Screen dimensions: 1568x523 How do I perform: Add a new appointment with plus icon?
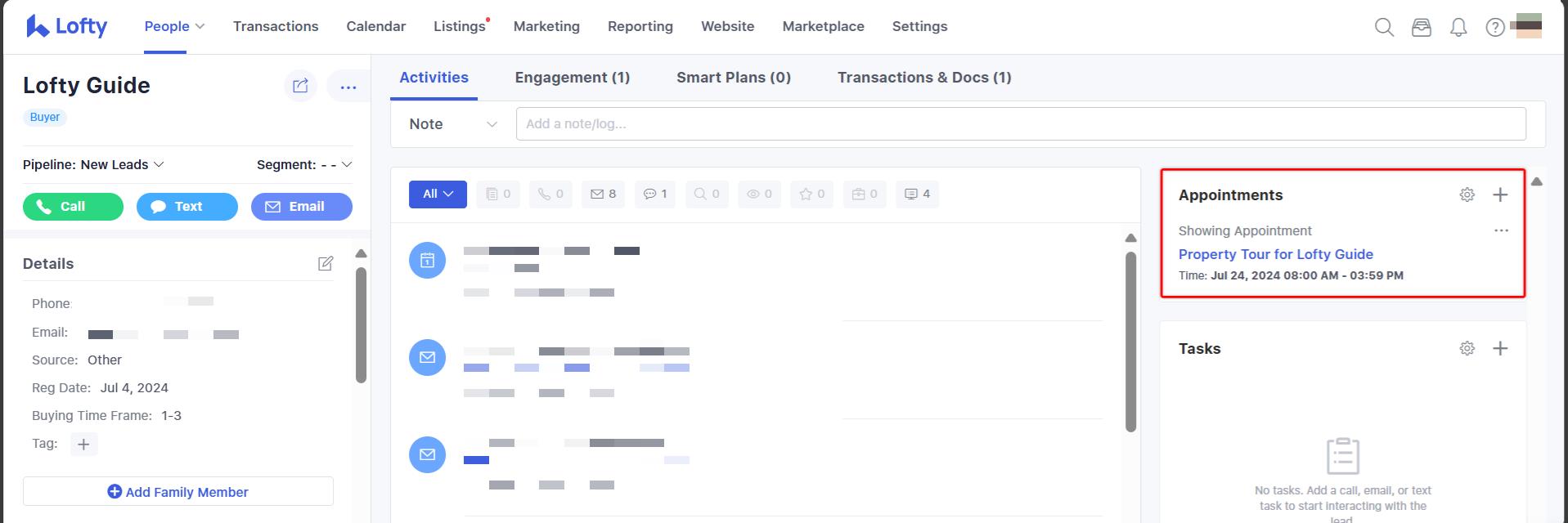pyautogui.click(x=1499, y=195)
